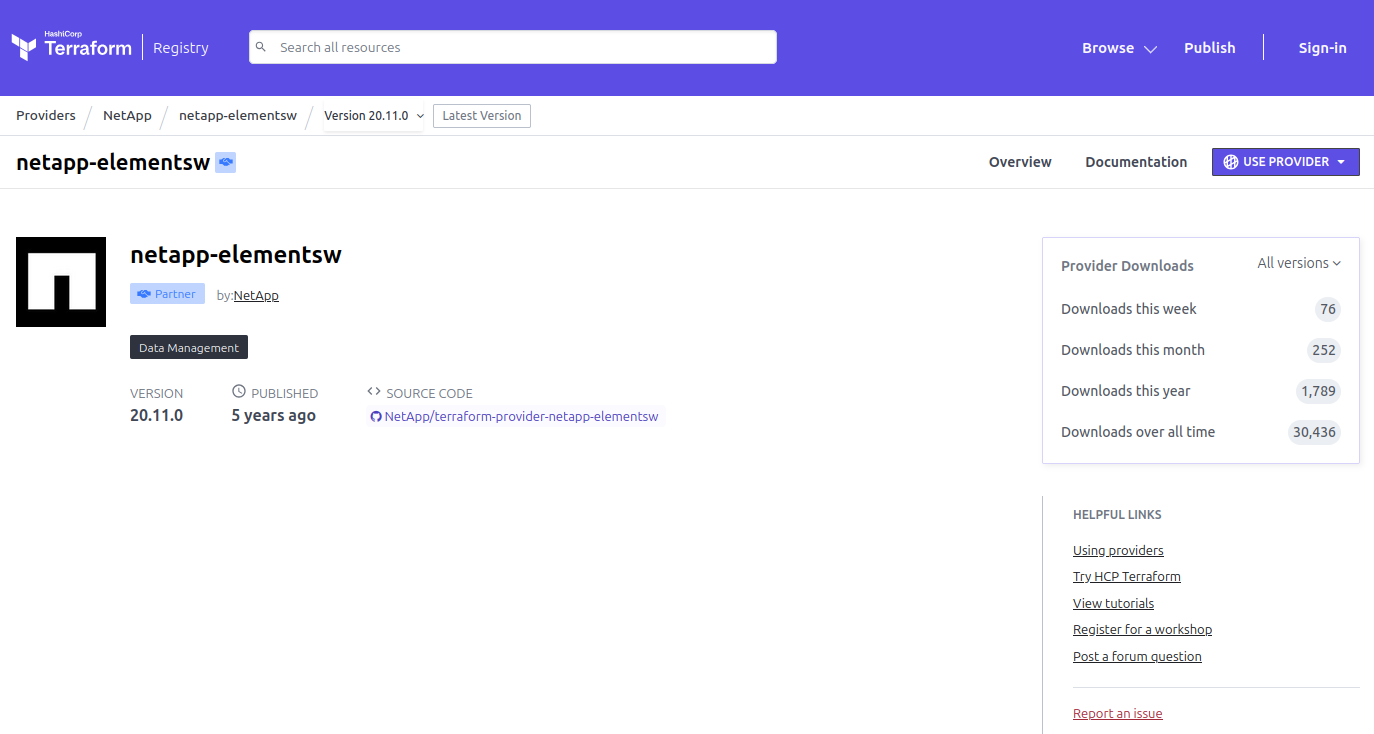Viewport: 1374px width, 734px height.
Task: Click the version number 20.11.0 text
Action: click(156, 415)
